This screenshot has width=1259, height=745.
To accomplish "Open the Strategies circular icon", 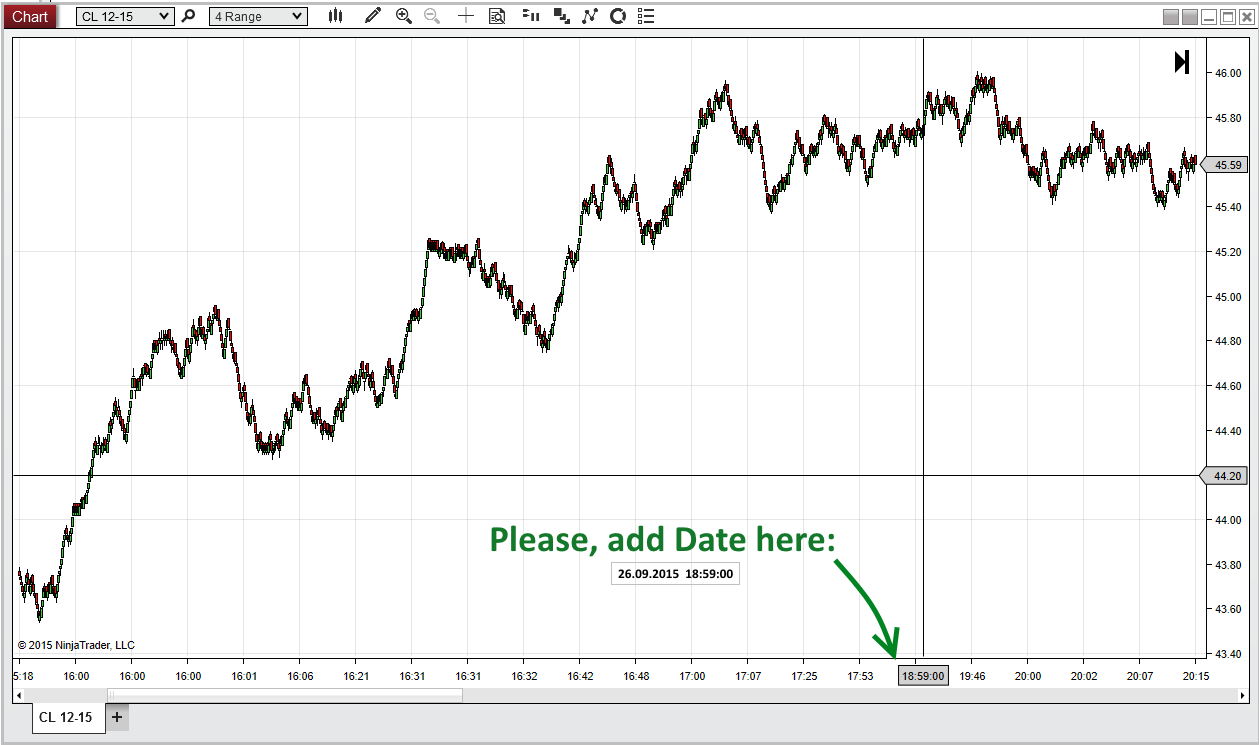I will coord(618,16).
